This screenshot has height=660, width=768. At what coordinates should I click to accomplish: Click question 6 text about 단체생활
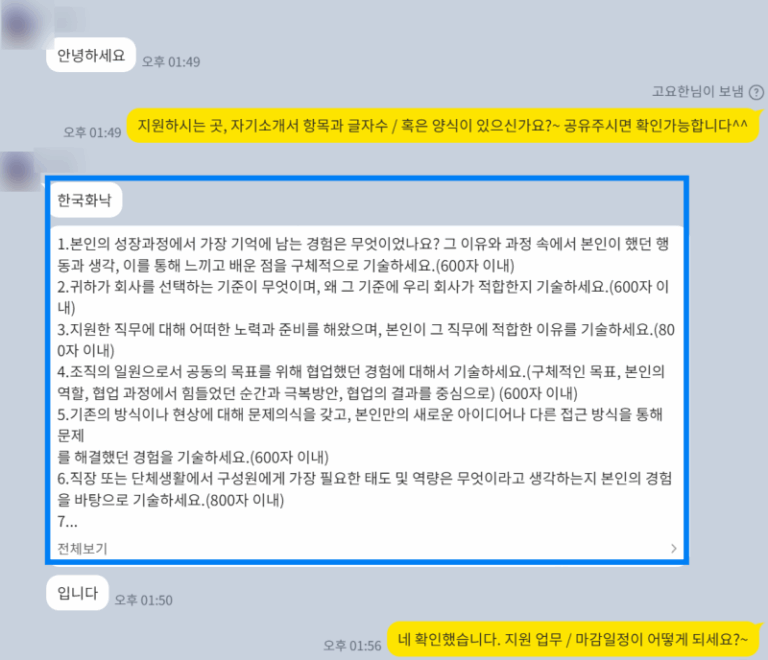click(364, 489)
